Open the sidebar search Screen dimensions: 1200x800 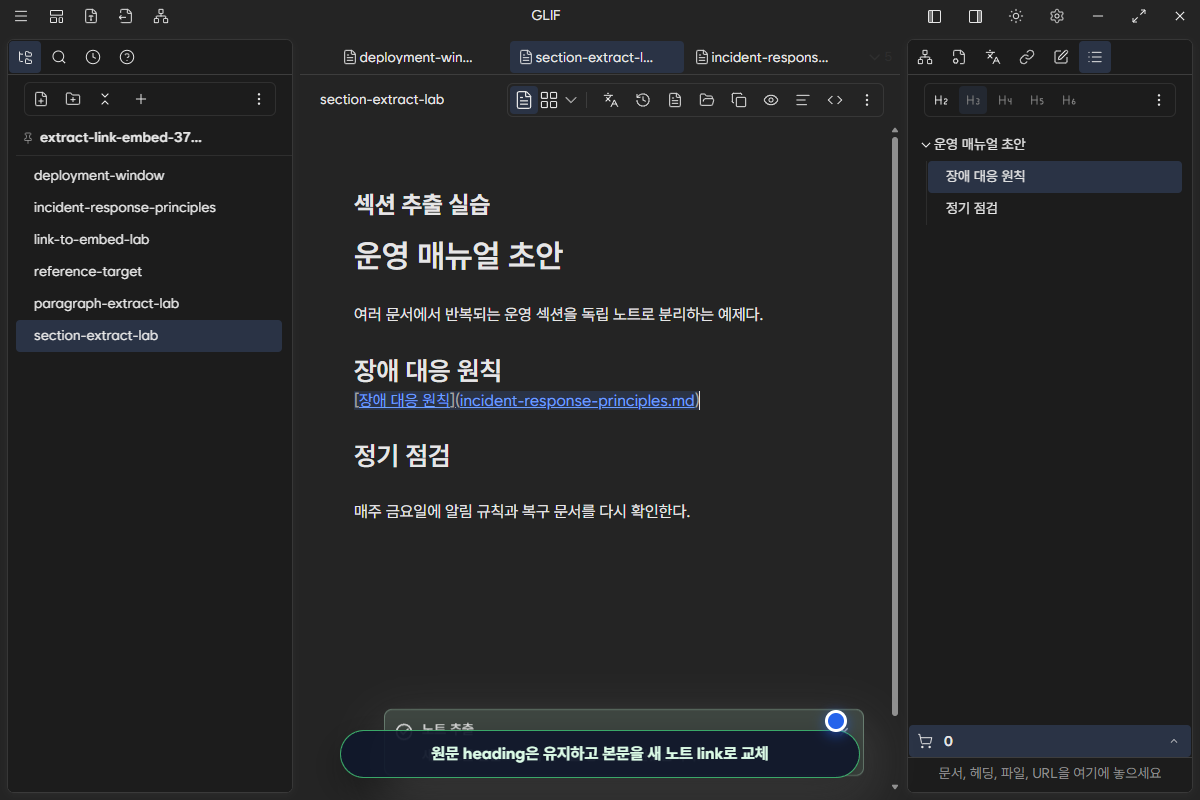[59, 57]
